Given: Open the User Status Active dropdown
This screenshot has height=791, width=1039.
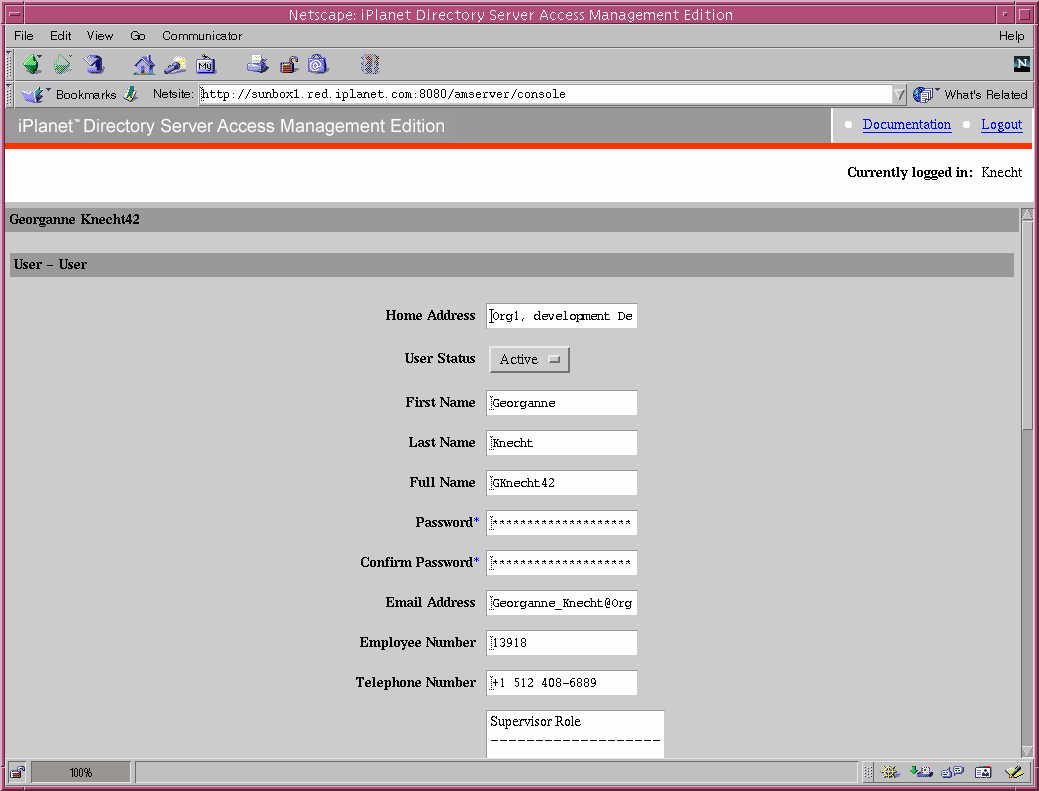Looking at the screenshot, I should click(x=529, y=359).
